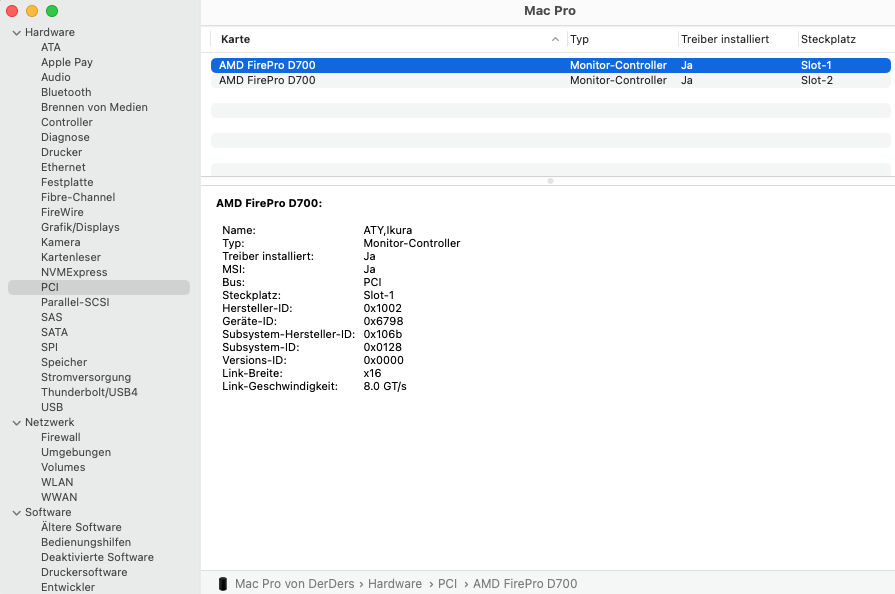Image resolution: width=895 pixels, height=594 pixels.
Task: Select AMD FirePro D700 in Slot-2 row
Action: coord(551,80)
